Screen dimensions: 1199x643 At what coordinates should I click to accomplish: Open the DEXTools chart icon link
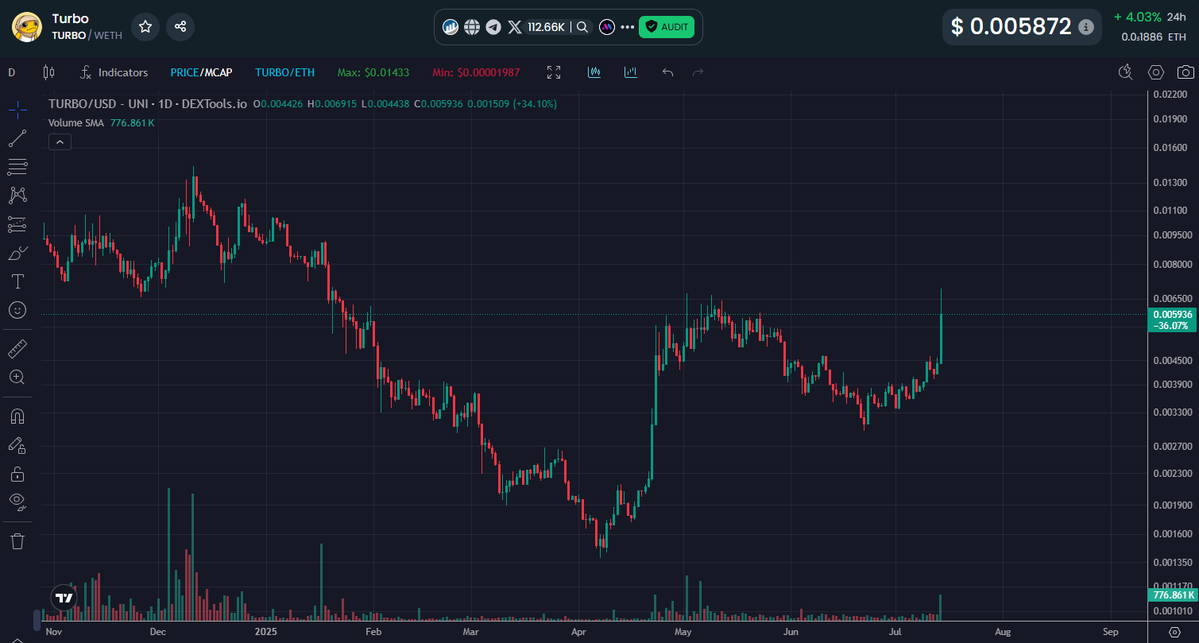point(450,27)
